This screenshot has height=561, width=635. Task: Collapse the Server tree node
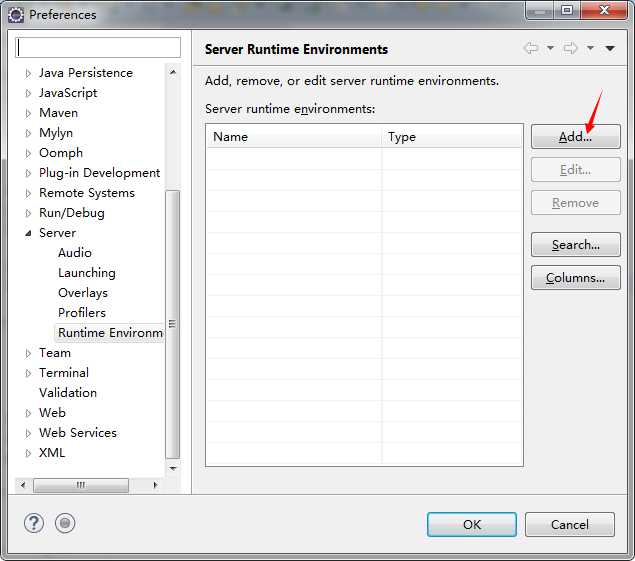[28, 233]
